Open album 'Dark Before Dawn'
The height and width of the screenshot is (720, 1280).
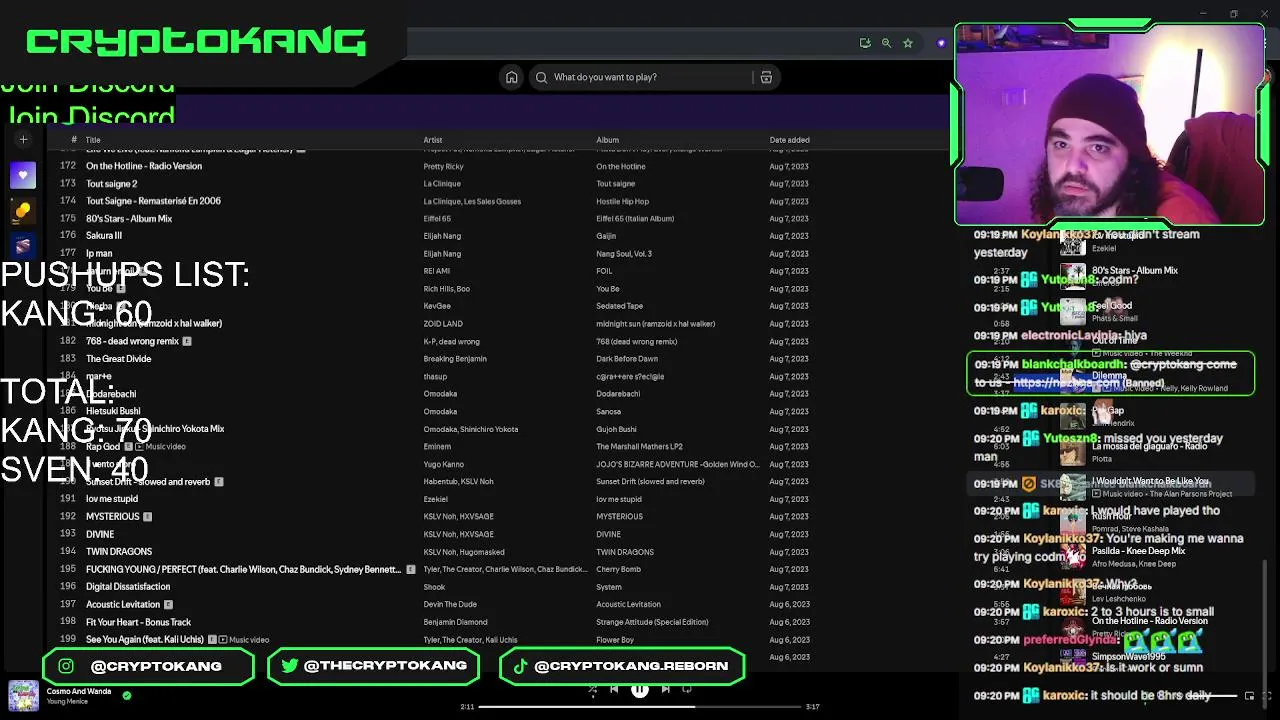point(627,359)
